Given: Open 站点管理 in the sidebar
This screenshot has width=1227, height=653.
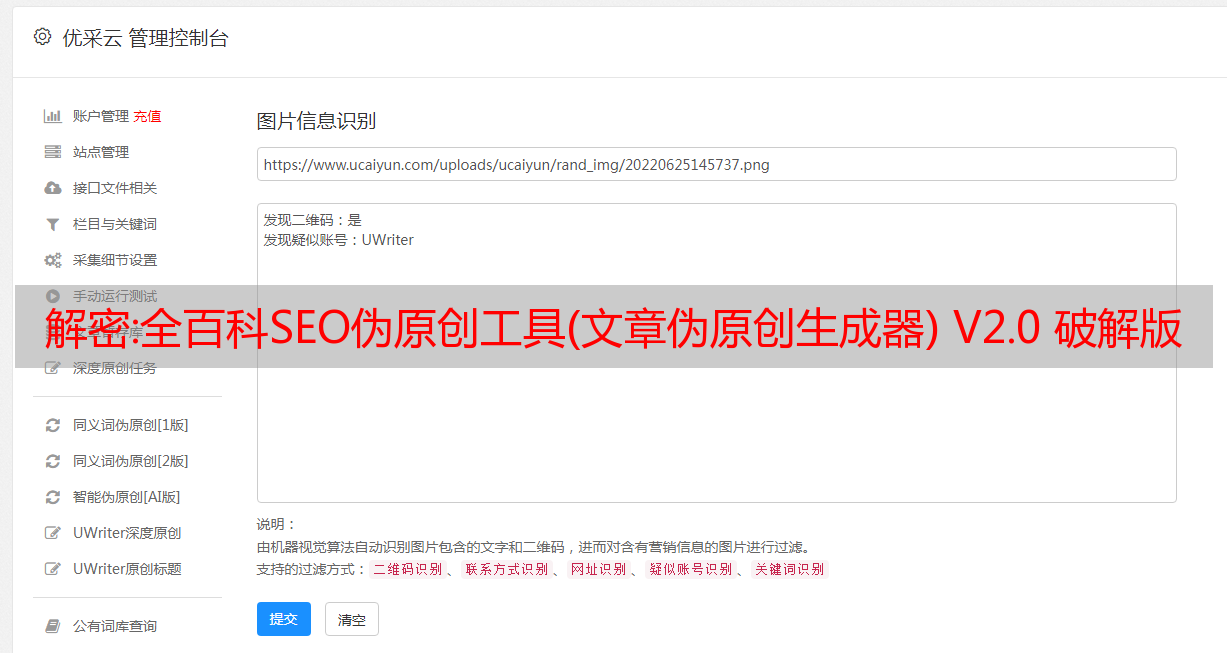Looking at the screenshot, I should (101, 152).
